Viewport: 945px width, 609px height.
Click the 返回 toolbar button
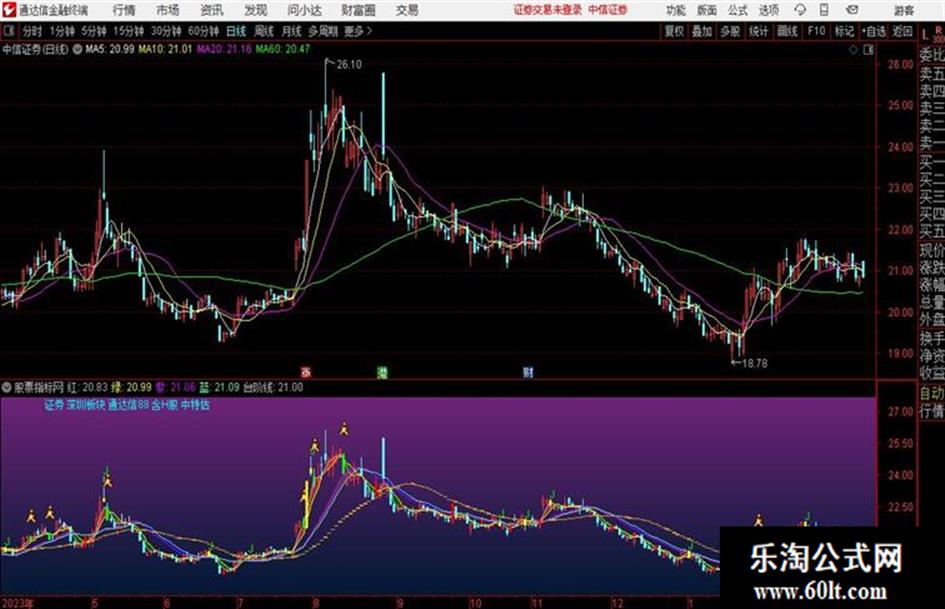click(x=902, y=31)
